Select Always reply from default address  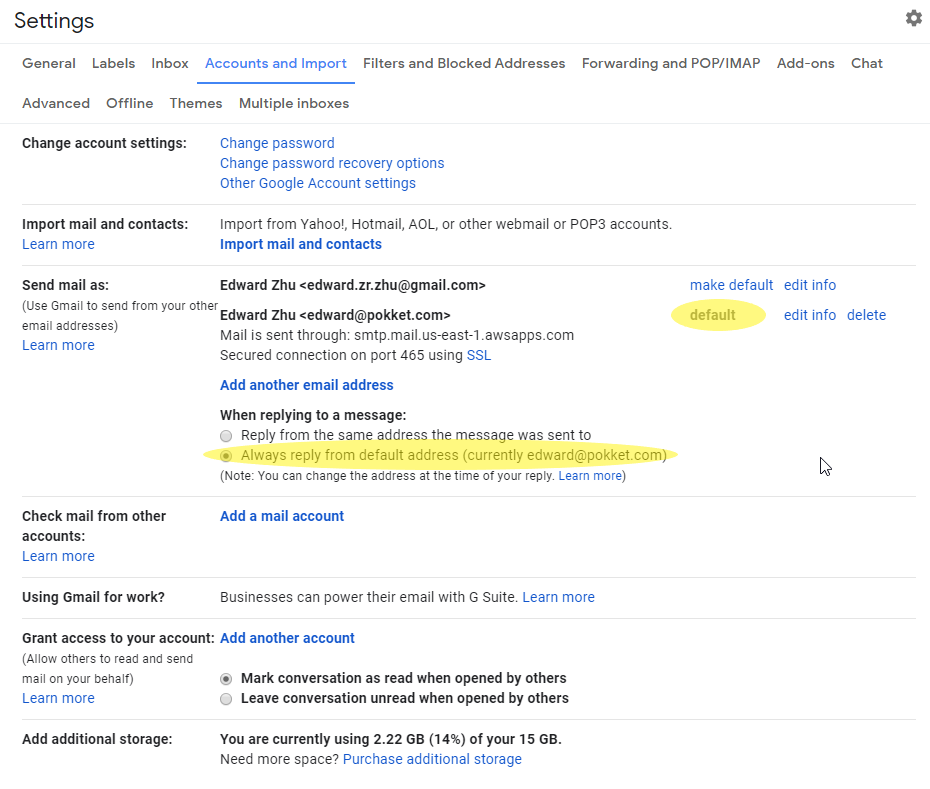coord(226,456)
